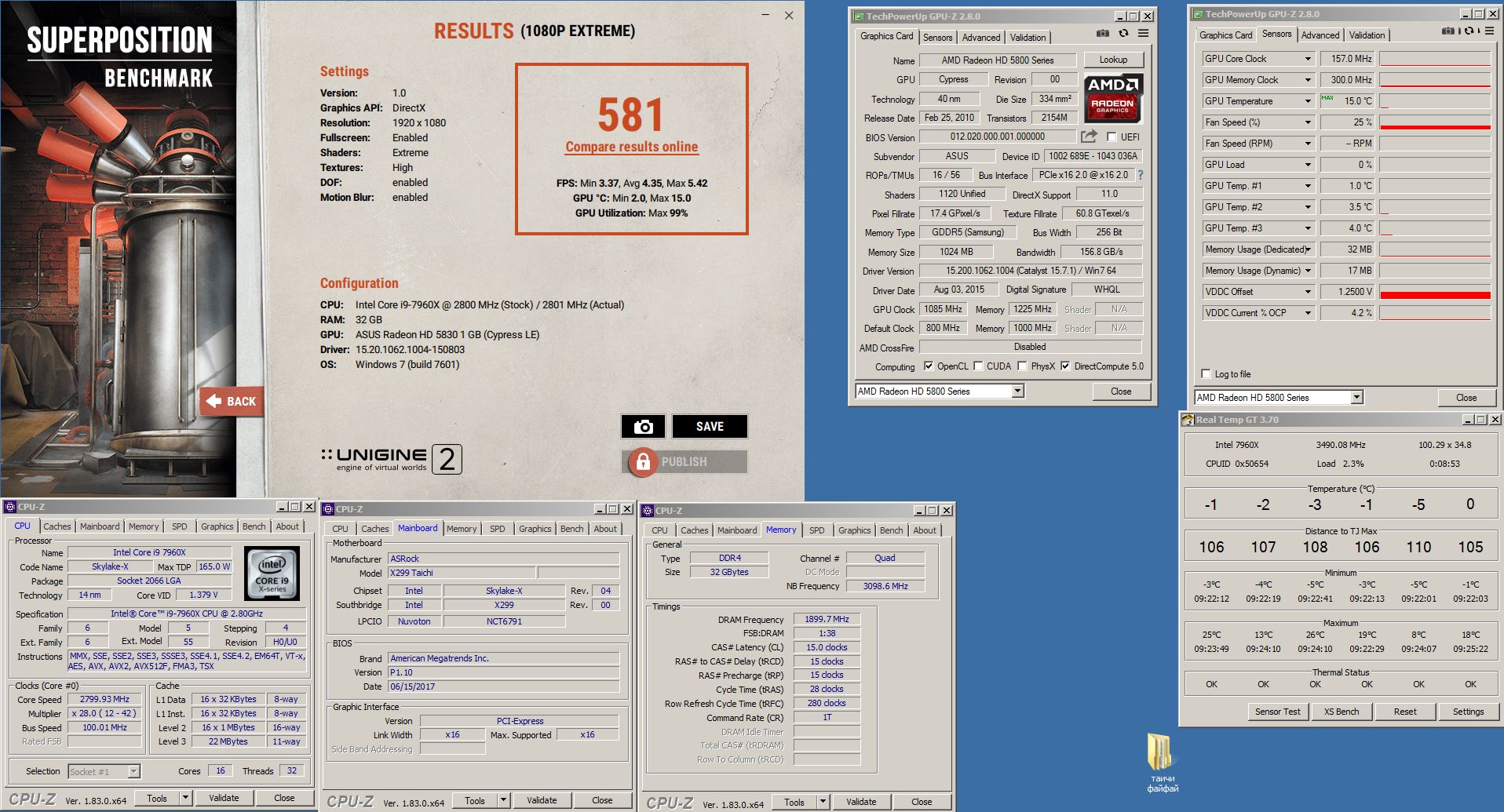The width and height of the screenshot is (1504, 812).
Task: Expand VDDC Offset sensor dropdown
Action: click(1308, 292)
